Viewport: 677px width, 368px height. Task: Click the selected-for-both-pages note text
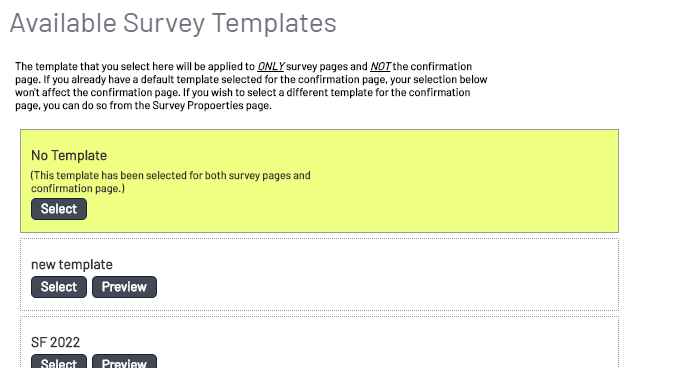tap(171, 182)
